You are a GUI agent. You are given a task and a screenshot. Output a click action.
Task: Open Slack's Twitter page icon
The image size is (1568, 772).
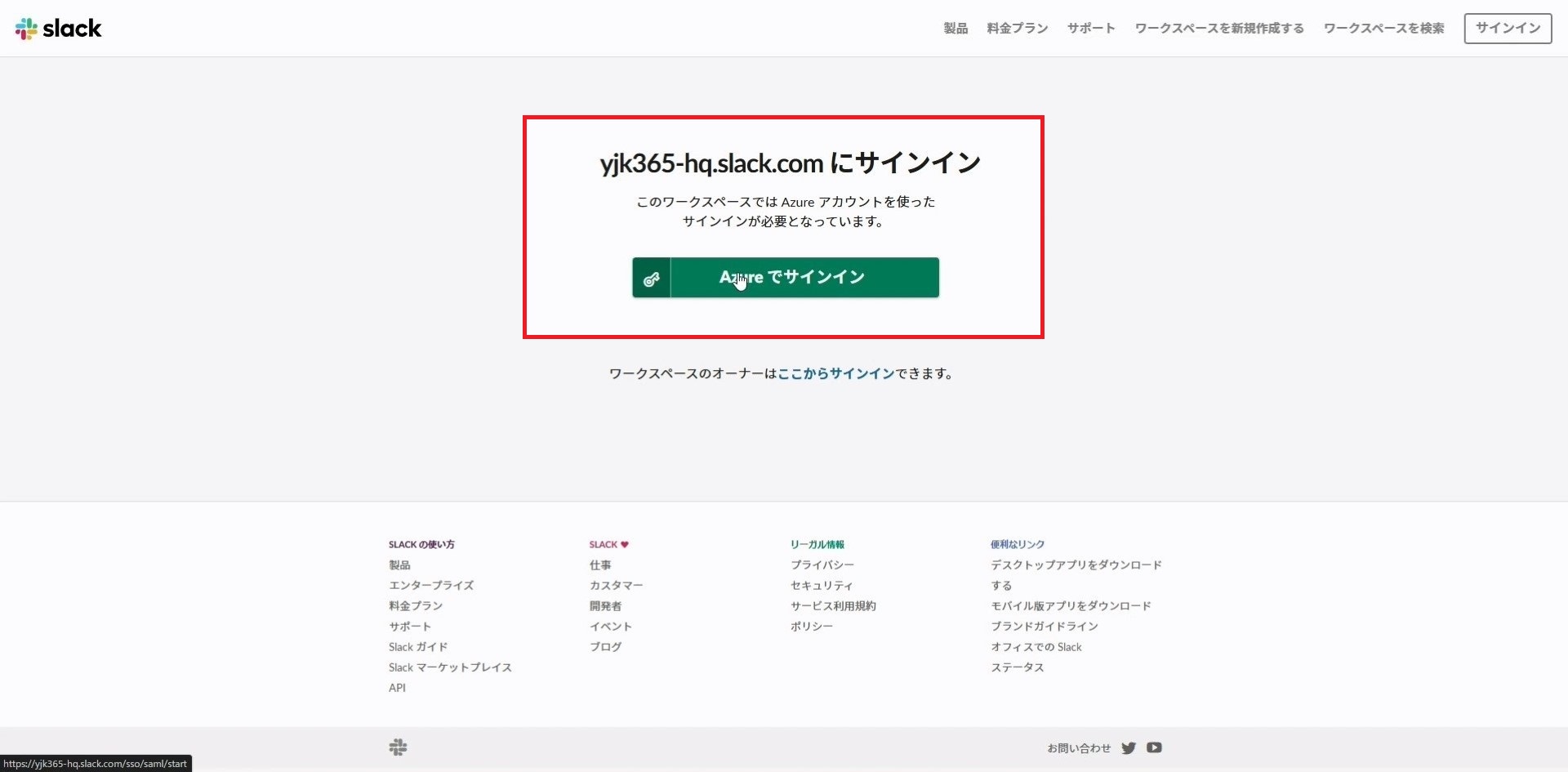click(x=1129, y=747)
